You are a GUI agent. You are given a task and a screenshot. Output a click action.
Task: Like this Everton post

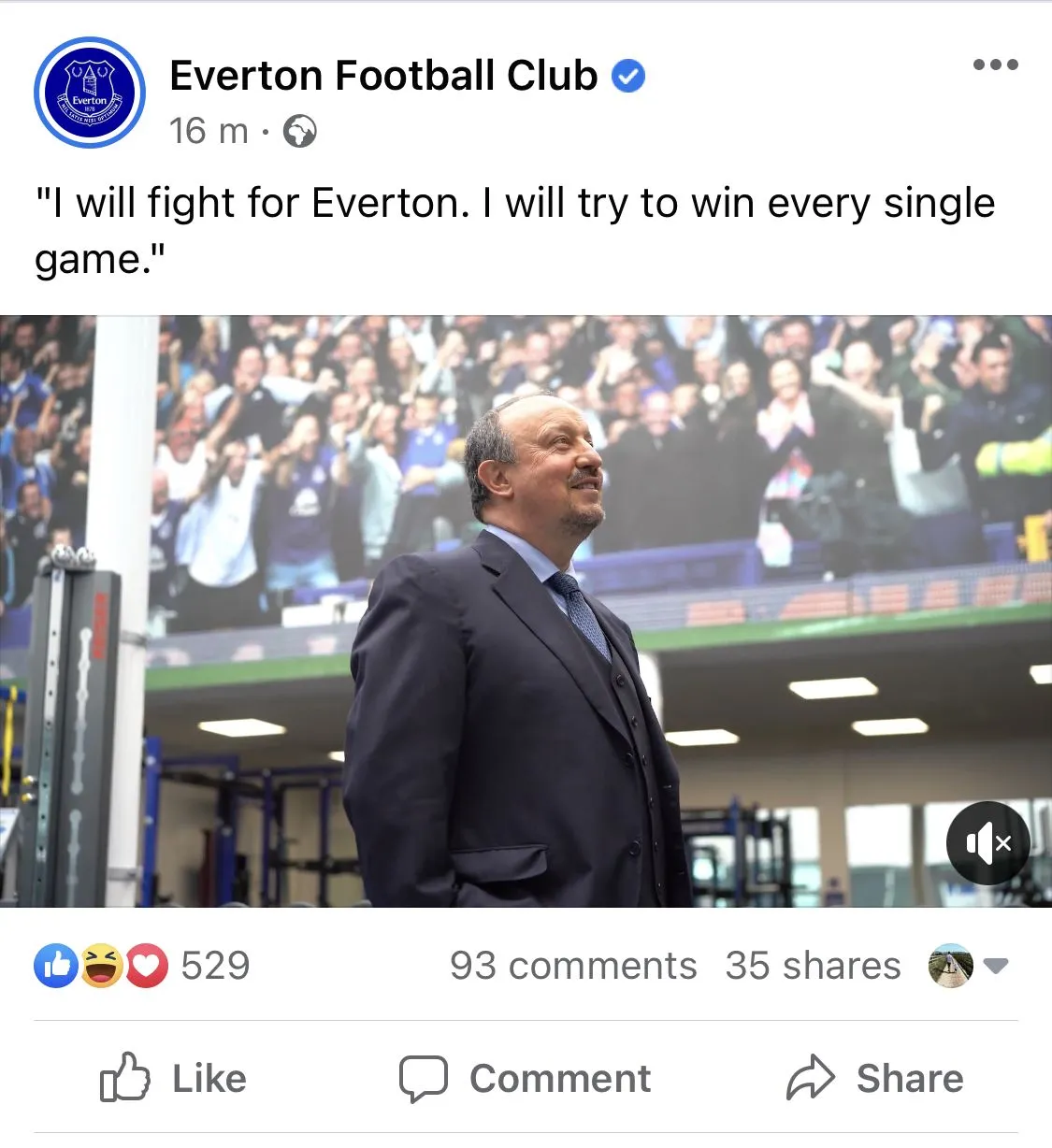click(x=174, y=1078)
